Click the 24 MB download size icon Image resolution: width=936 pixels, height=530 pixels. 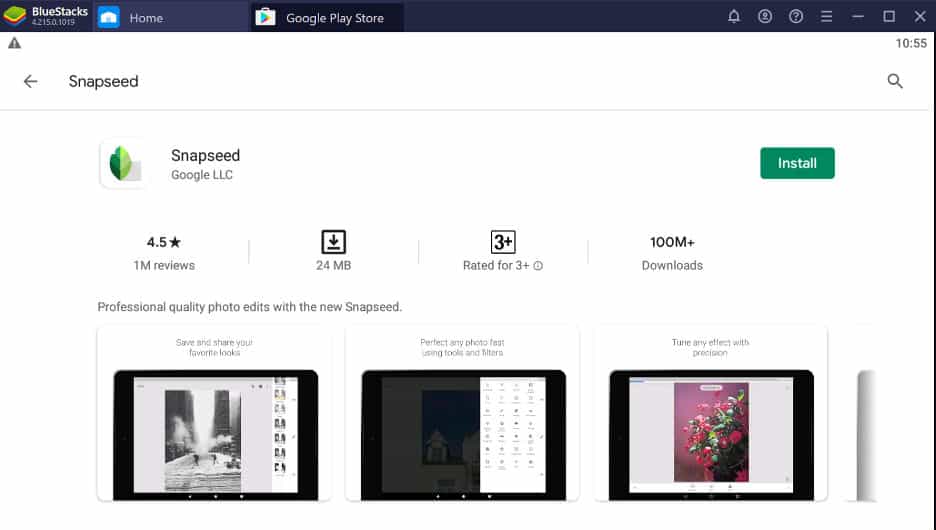point(333,242)
